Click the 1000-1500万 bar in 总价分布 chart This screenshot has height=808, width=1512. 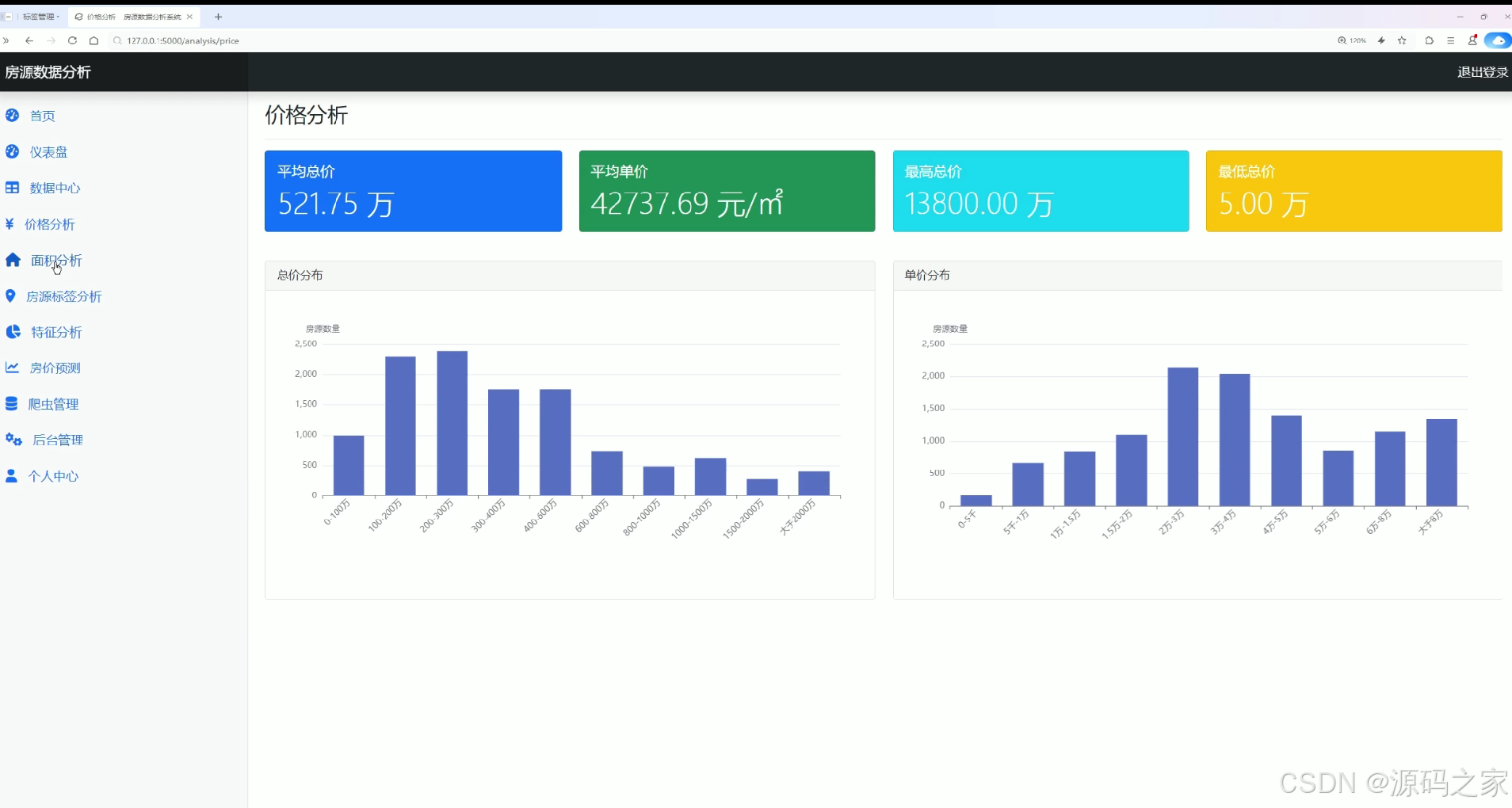click(710, 477)
